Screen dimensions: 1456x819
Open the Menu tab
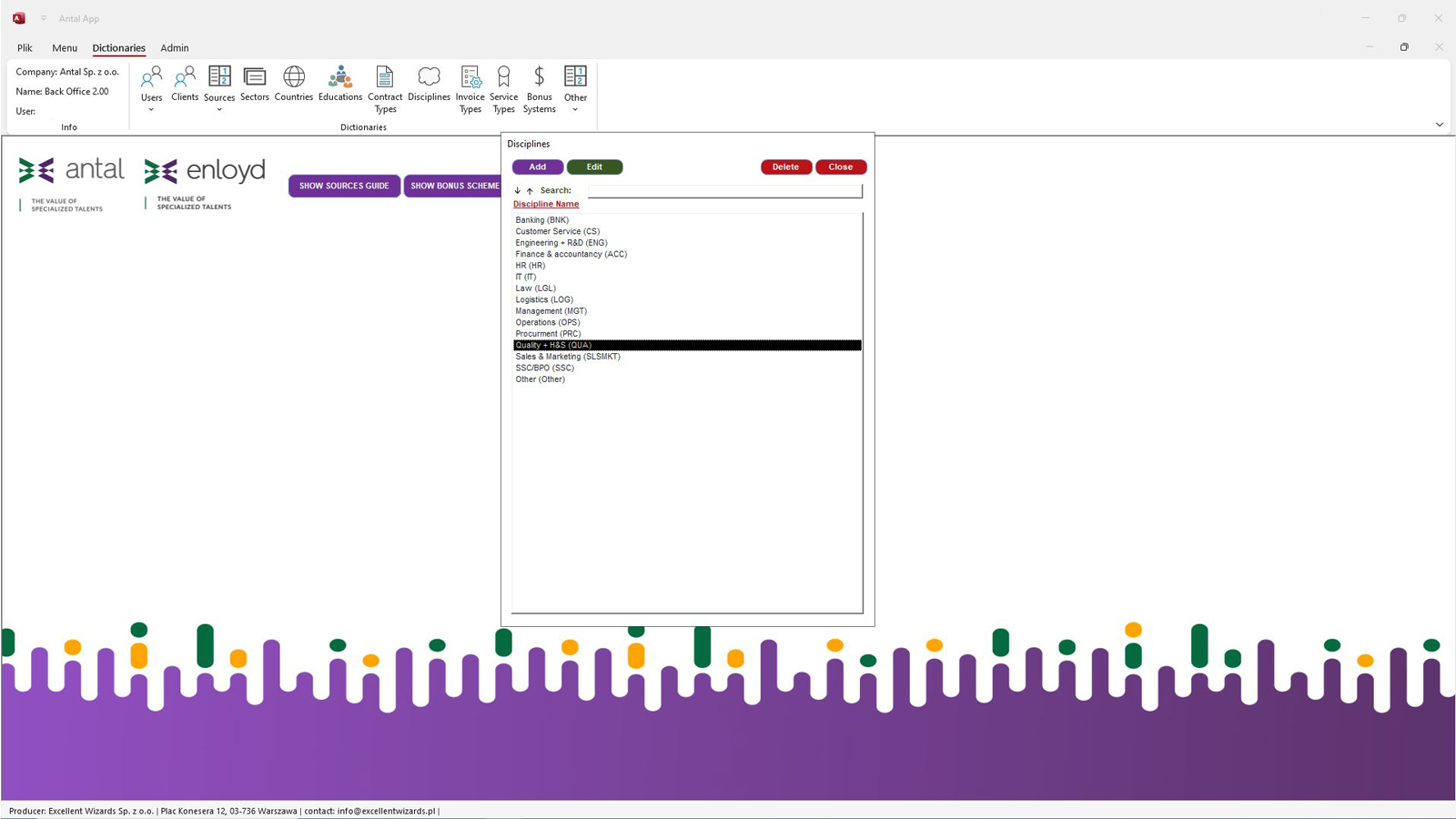pyautogui.click(x=65, y=48)
